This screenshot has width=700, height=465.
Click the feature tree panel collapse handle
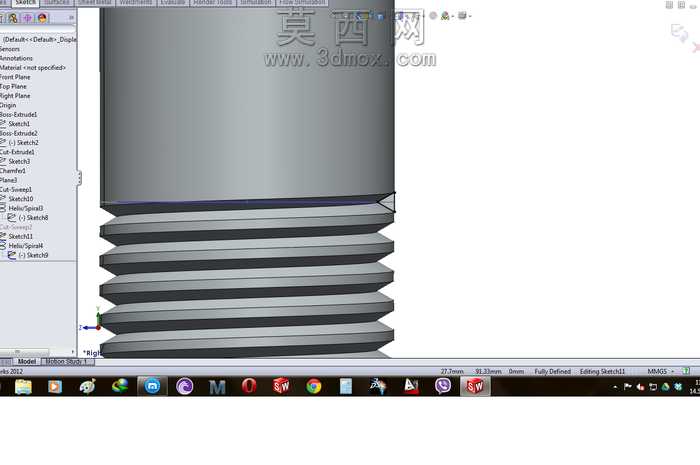79,178
